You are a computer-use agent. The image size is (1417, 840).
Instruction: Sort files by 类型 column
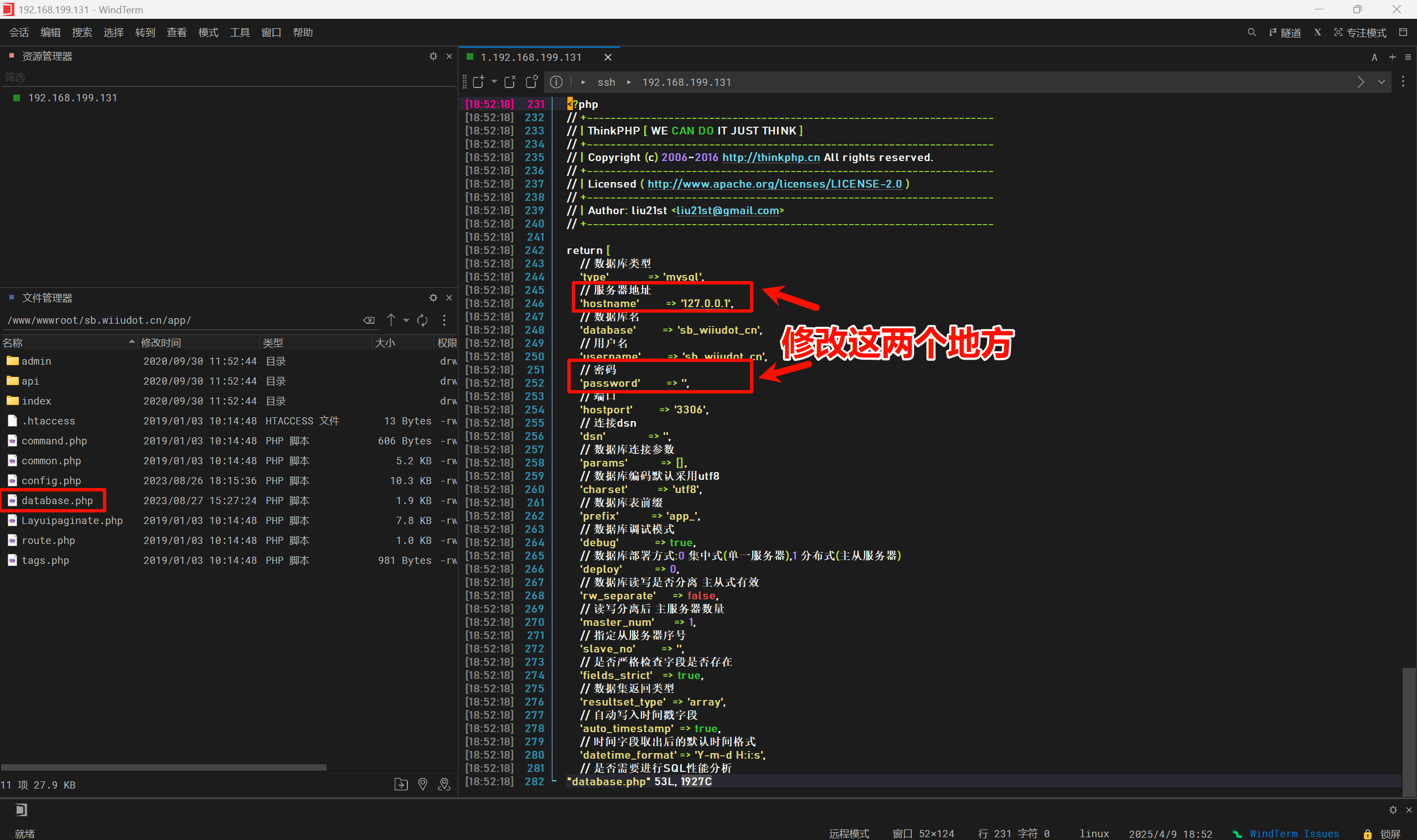click(316, 343)
